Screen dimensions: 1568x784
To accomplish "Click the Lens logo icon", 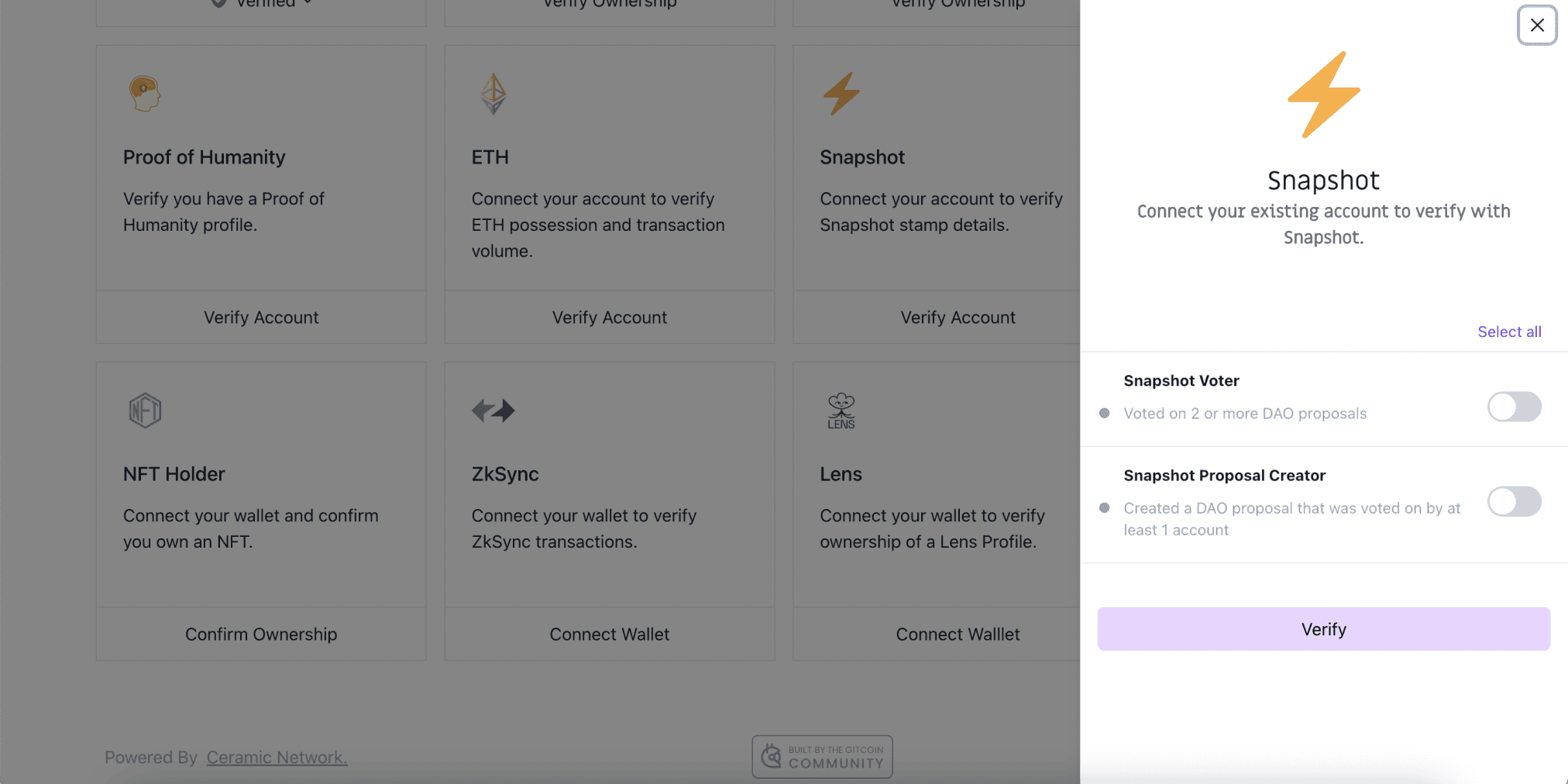I will point(841,411).
